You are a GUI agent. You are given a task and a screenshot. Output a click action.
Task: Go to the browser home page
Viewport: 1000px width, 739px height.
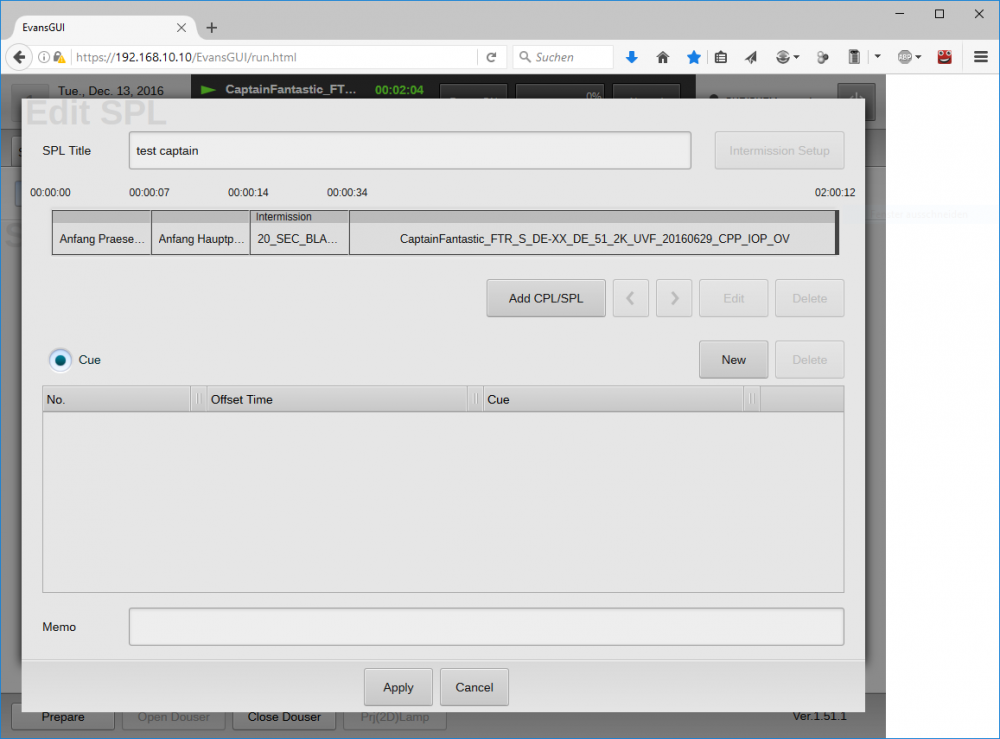(x=662, y=57)
